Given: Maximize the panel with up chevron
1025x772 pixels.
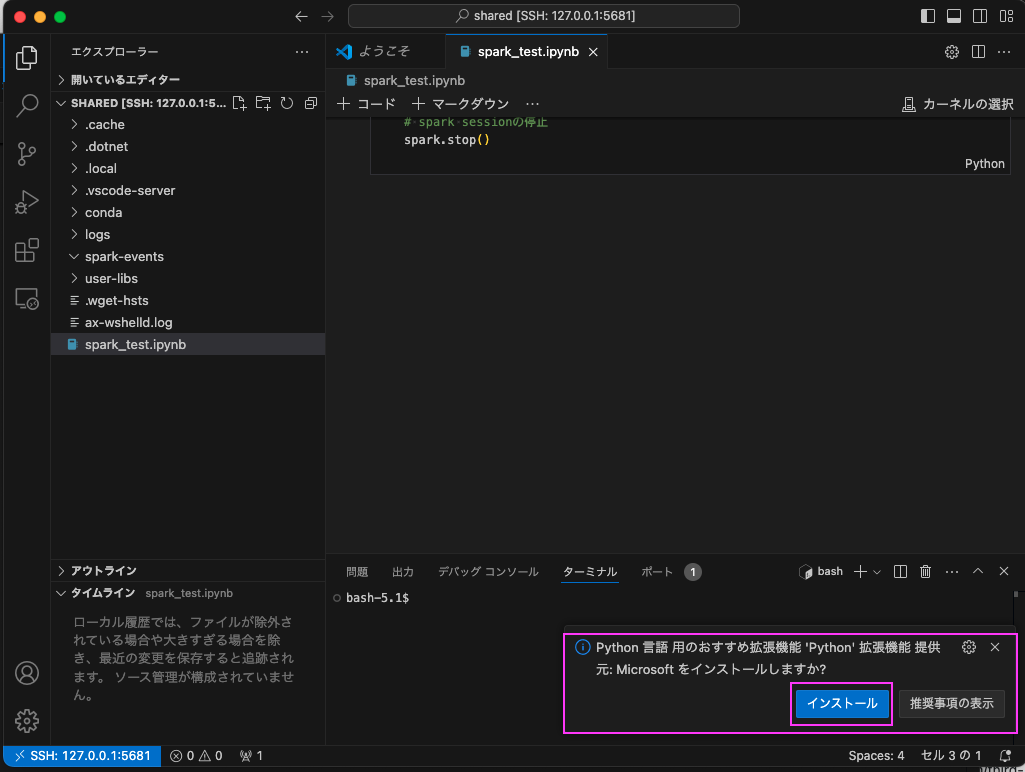Looking at the screenshot, I should coord(978,571).
